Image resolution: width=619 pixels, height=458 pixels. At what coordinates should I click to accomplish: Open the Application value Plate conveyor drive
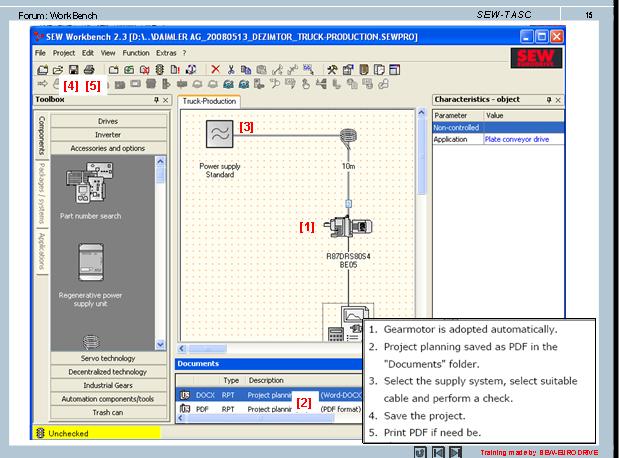coord(523,139)
